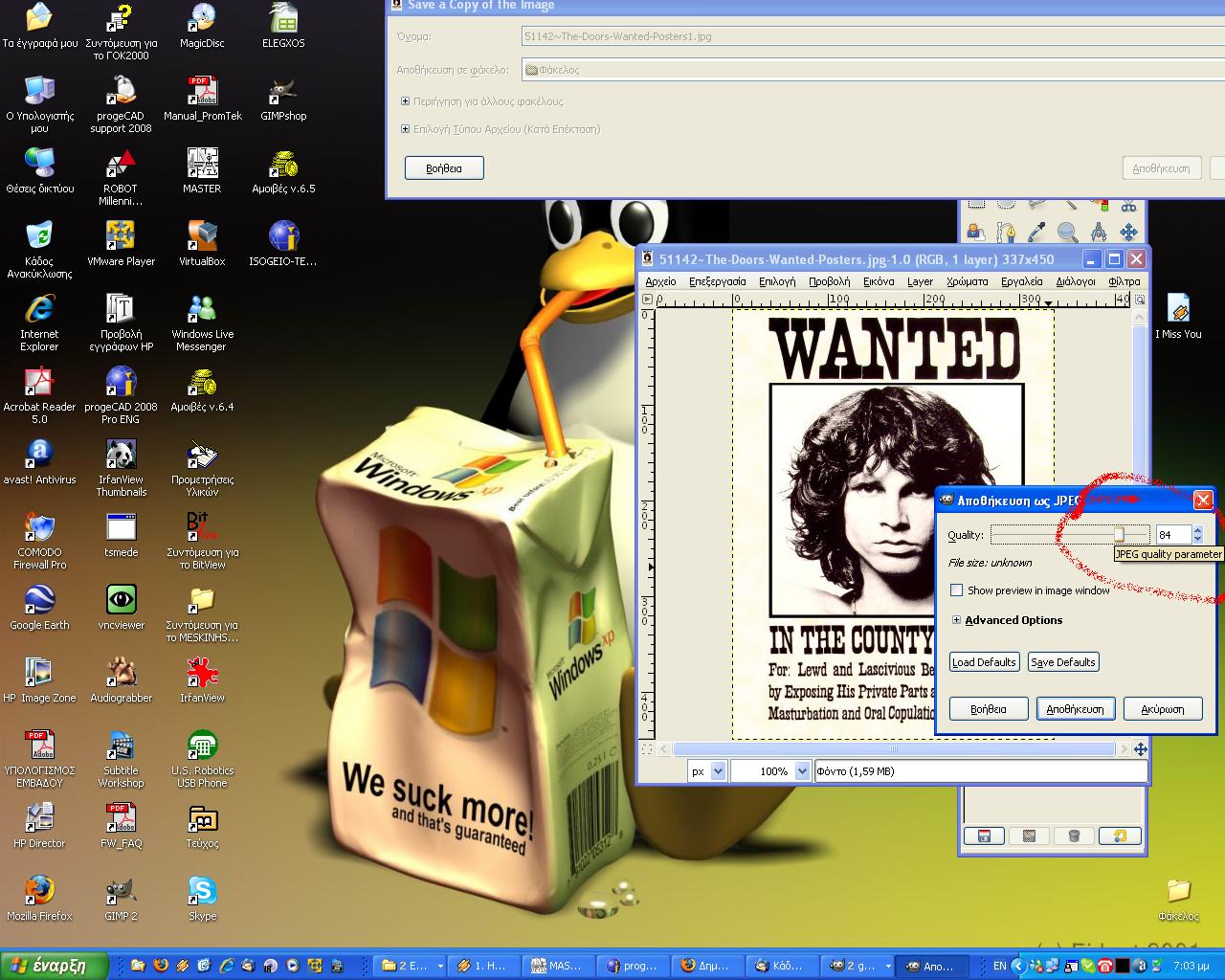1225x980 pixels.
Task: Open the image navigation cross icon
Action: click(x=1140, y=749)
